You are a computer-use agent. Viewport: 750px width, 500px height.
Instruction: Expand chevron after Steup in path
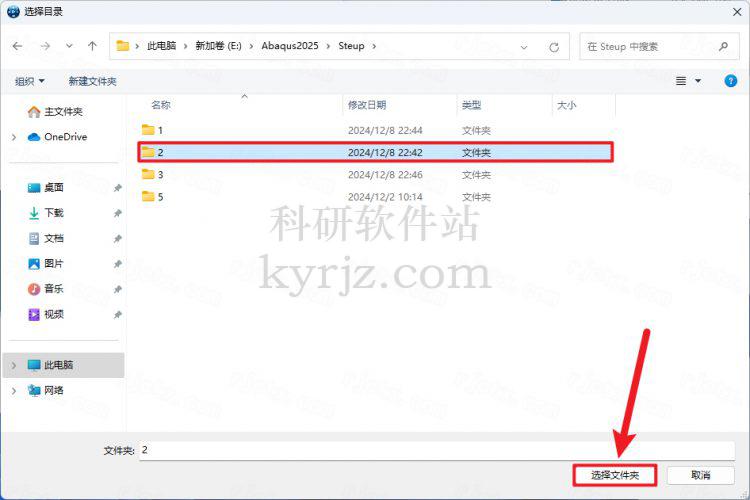pos(374,46)
